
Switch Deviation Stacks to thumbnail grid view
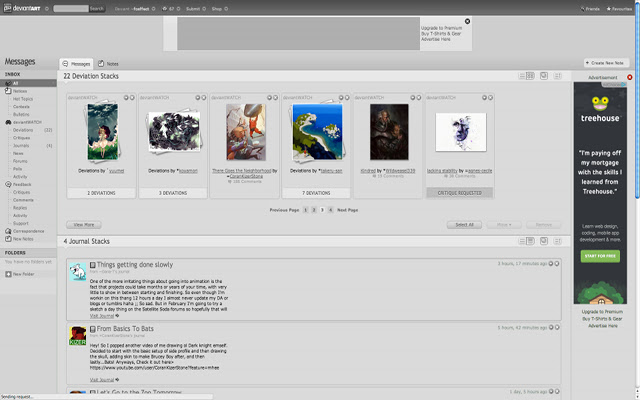point(530,76)
